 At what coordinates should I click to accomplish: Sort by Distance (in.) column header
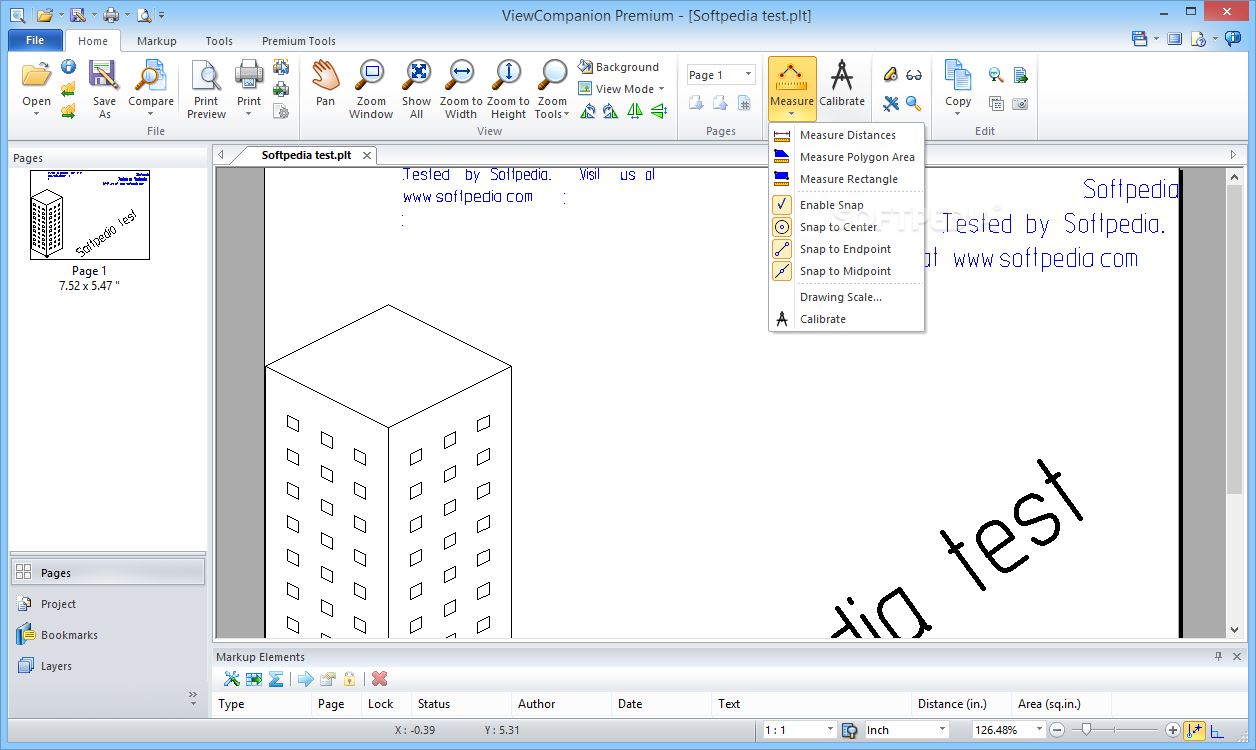pyautogui.click(x=961, y=704)
